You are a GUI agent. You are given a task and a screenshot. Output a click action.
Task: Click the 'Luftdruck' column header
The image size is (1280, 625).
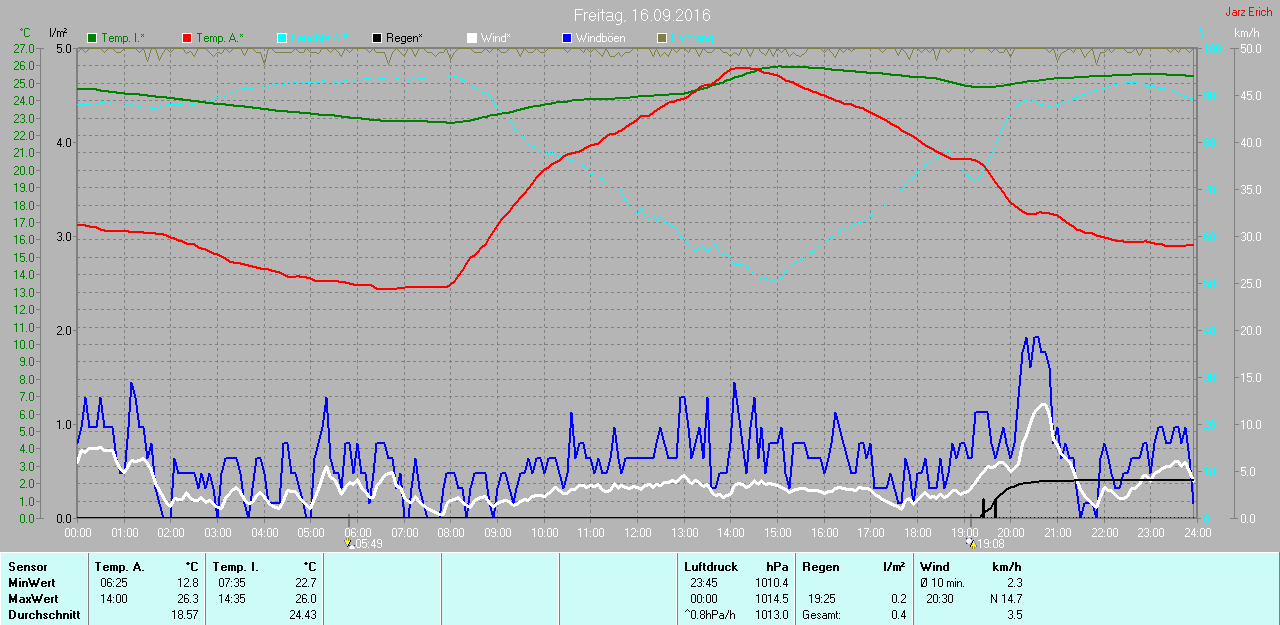point(709,567)
